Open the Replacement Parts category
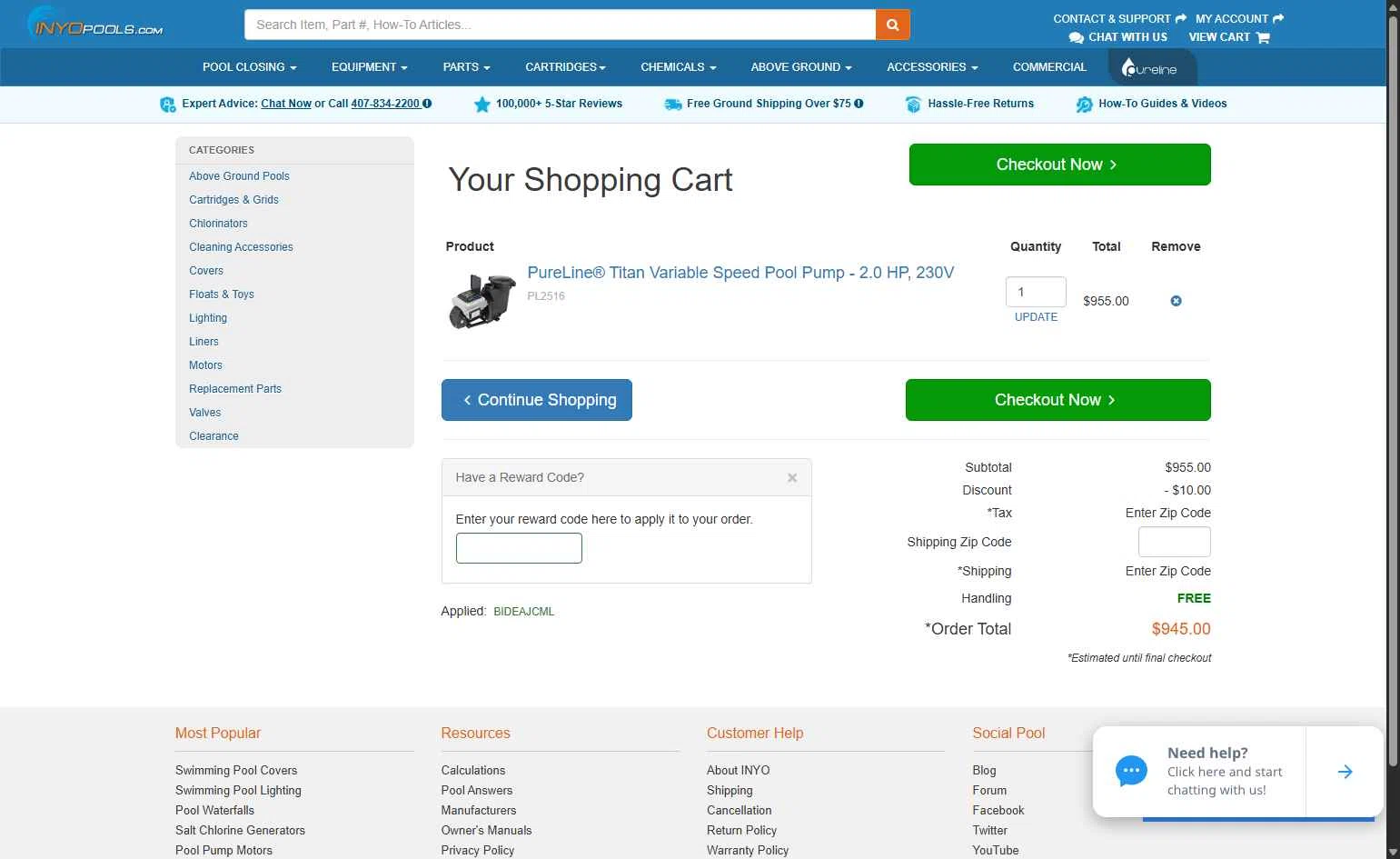The image size is (1400, 859). point(235,389)
